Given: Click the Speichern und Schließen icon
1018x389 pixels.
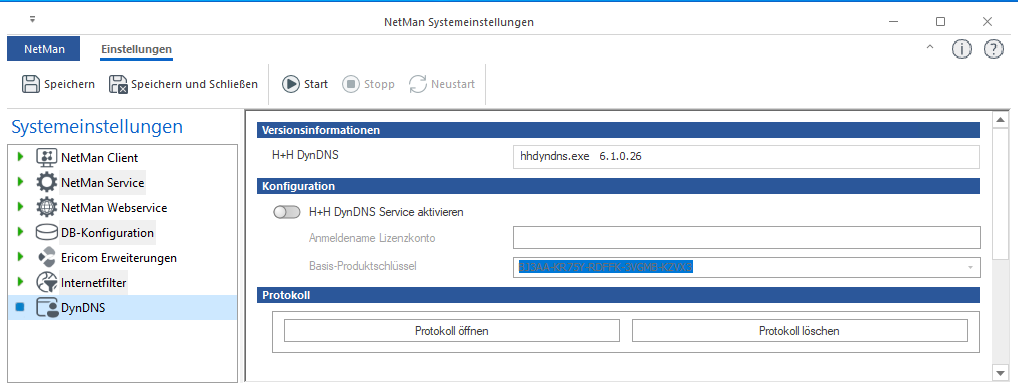Looking at the screenshot, I should [x=118, y=84].
